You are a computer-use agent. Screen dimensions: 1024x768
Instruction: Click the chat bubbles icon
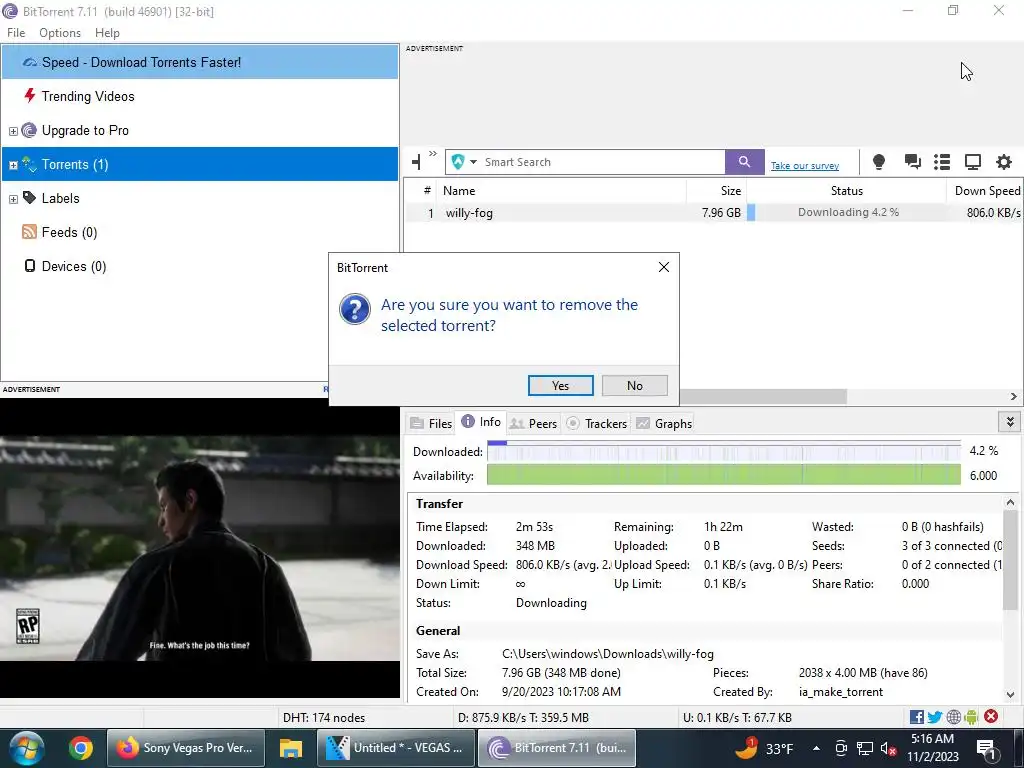912,162
